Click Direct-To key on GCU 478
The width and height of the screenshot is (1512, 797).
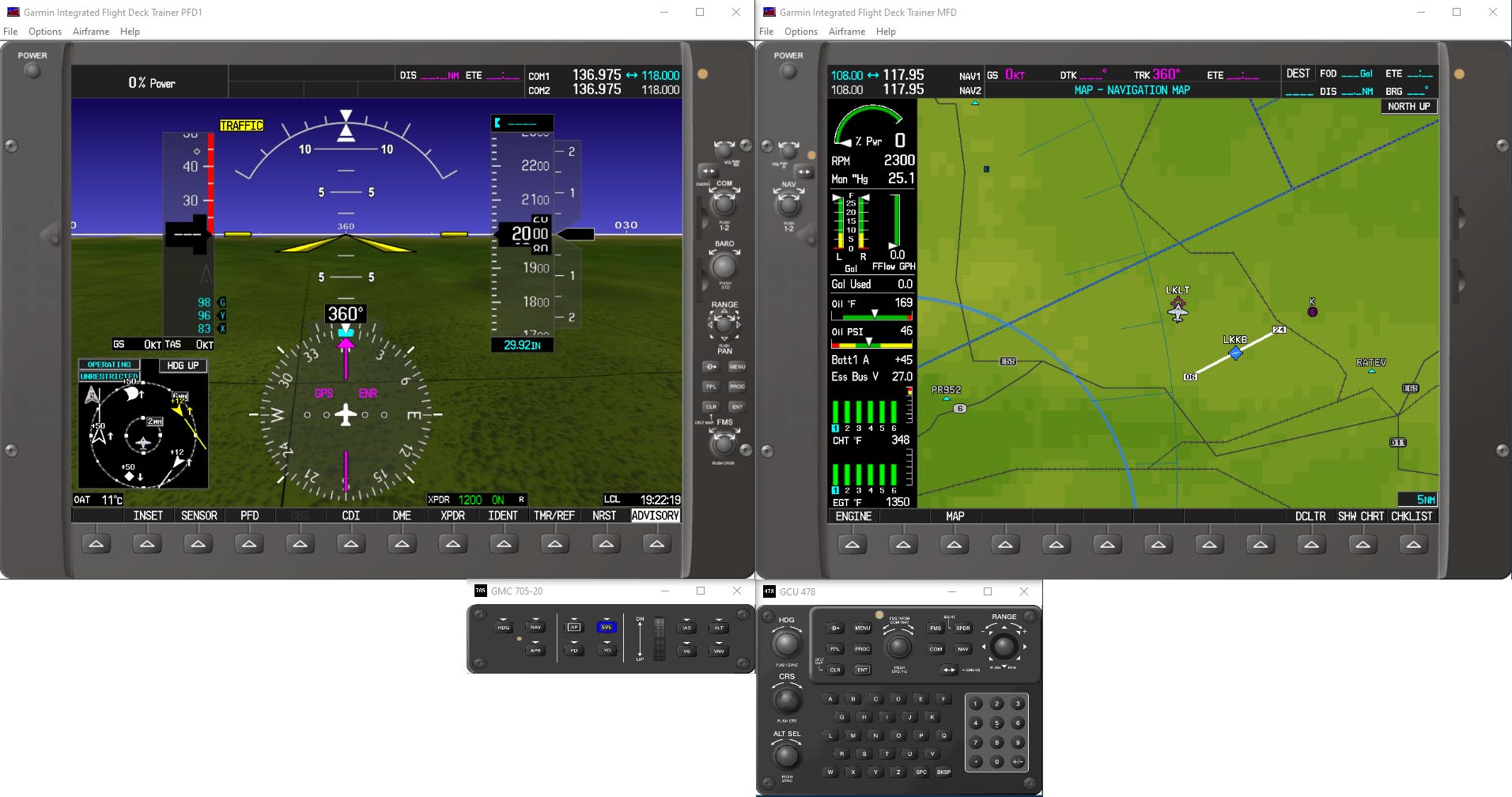pos(835,629)
